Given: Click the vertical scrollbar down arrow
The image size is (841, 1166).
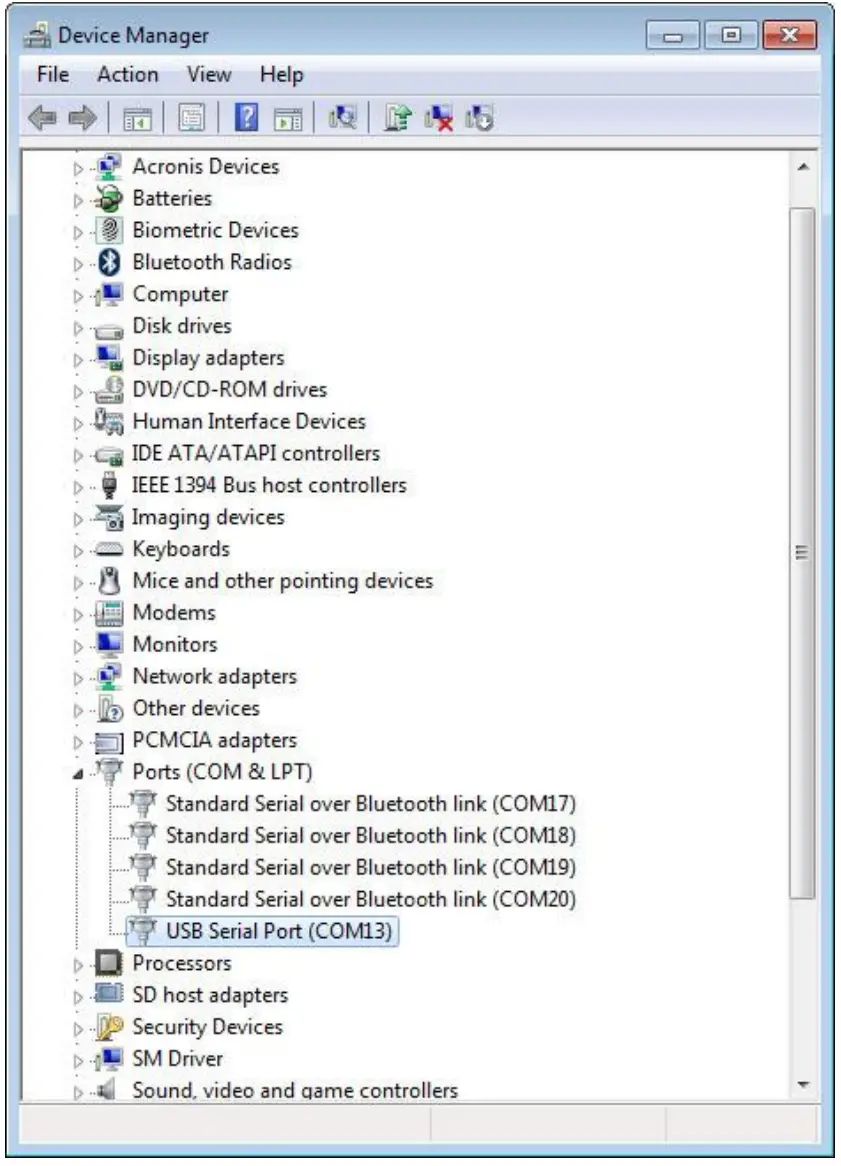Looking at the screenshot, I should tap(802, 1085).
